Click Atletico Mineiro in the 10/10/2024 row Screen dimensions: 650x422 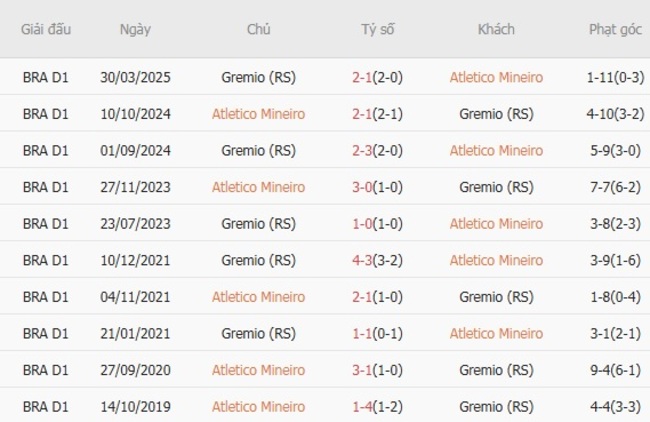(x=258, y=114)
